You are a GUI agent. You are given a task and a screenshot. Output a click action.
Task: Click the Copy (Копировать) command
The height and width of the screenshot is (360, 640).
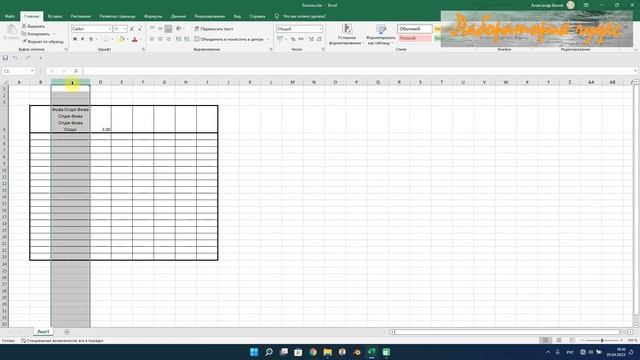(x=36, y=34)
